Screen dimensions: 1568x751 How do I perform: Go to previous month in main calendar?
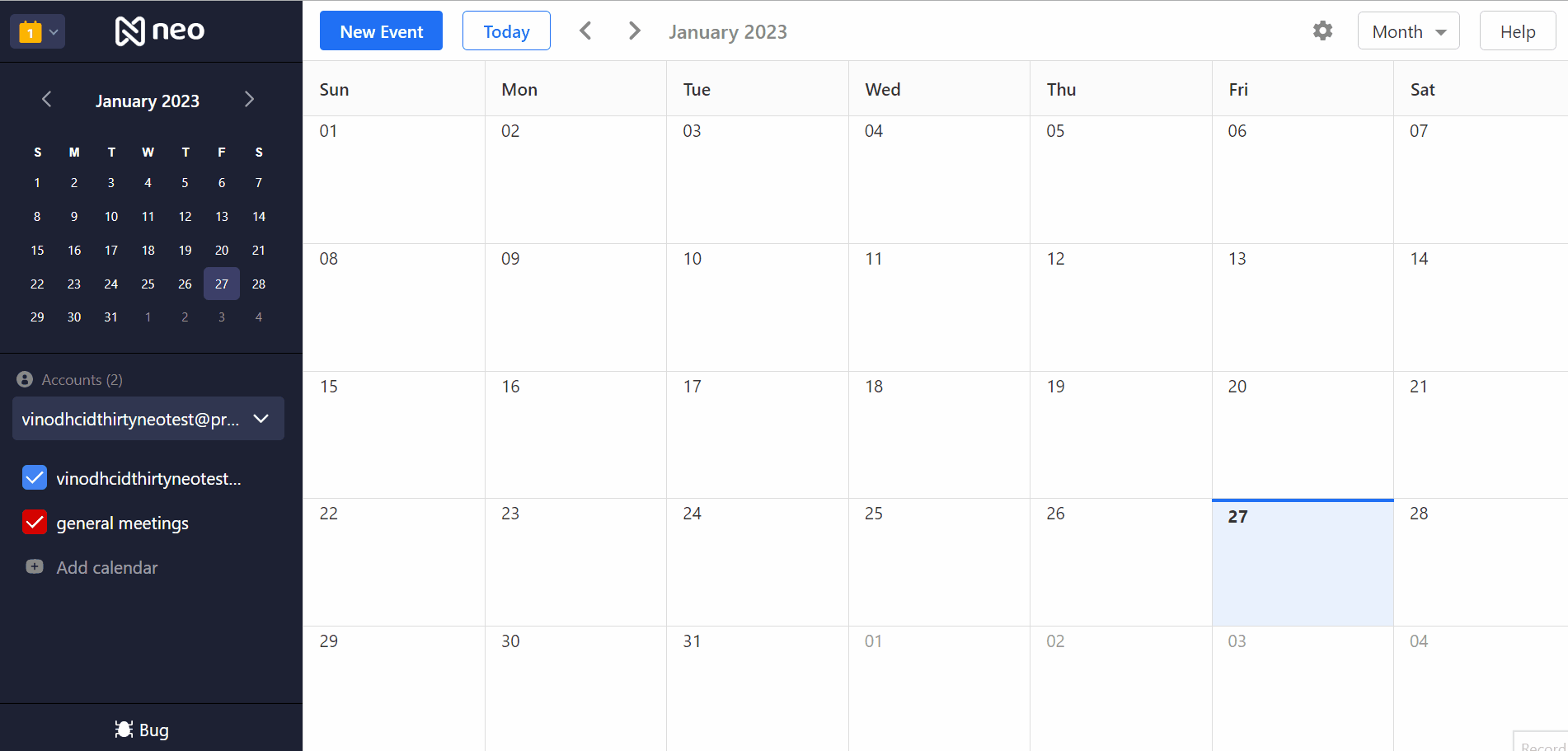tap(585, 31)
